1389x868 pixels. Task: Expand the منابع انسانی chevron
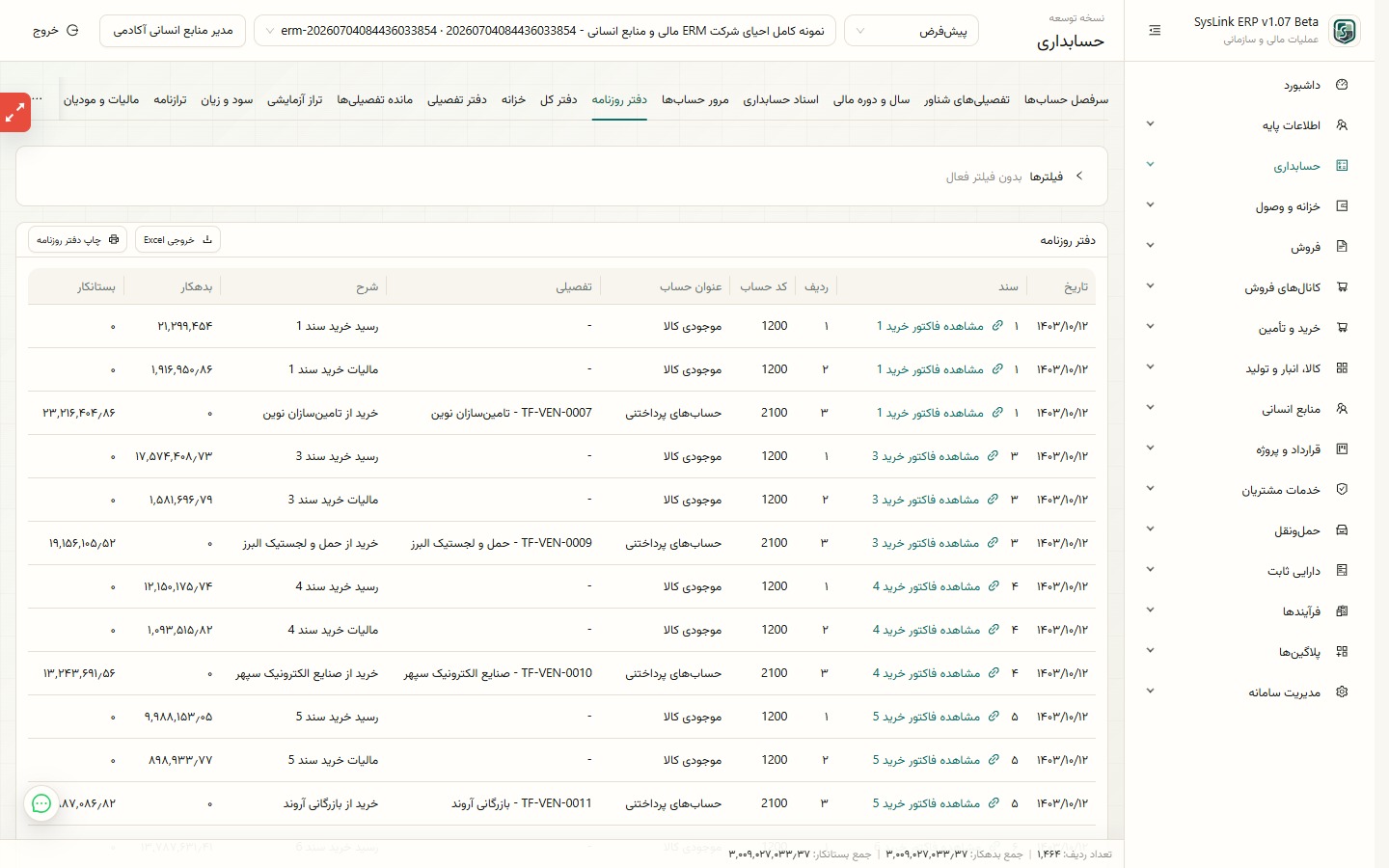click(1150, 408)
